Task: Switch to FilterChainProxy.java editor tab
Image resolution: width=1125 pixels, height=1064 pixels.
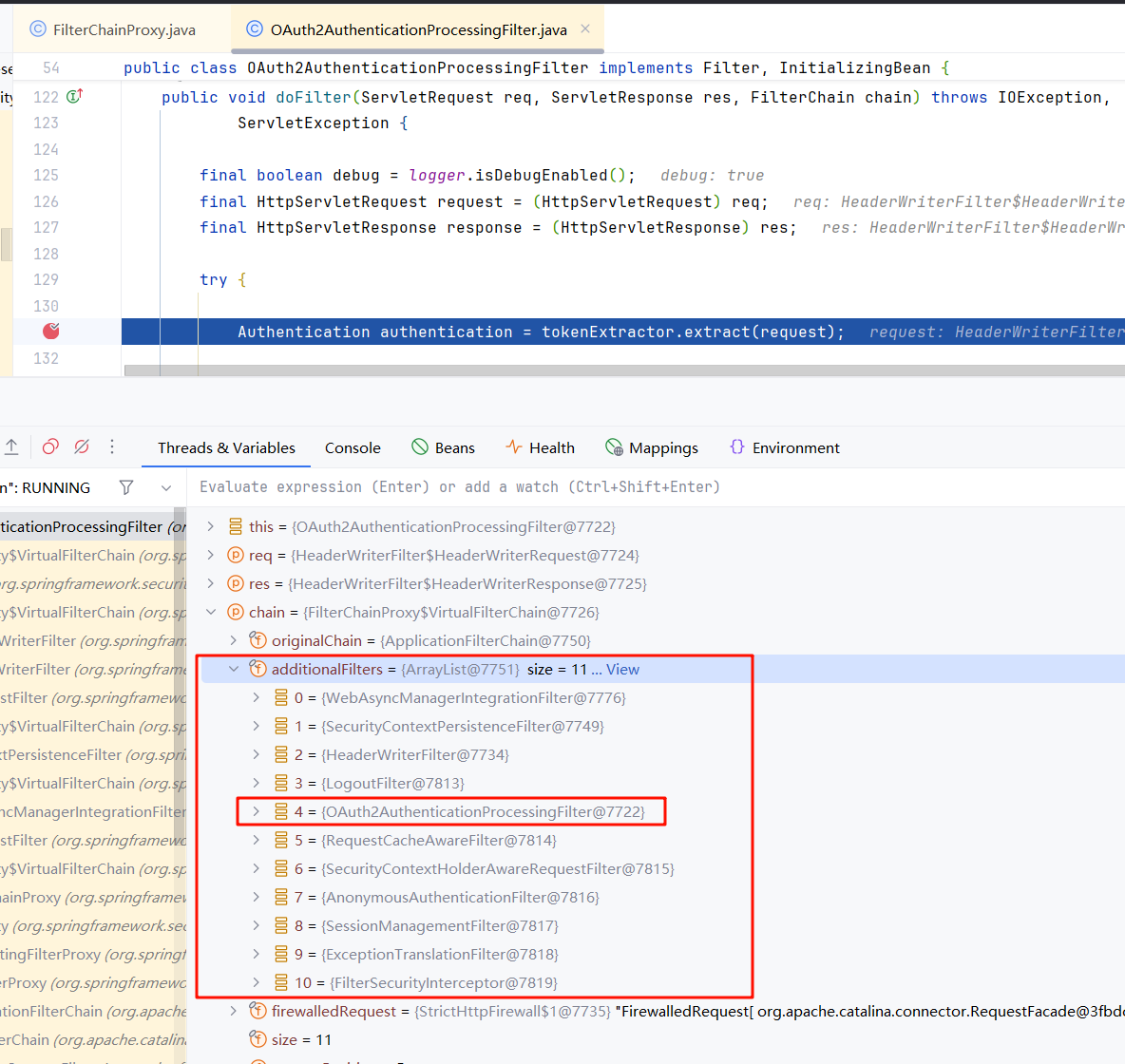Action: point(113,29)
